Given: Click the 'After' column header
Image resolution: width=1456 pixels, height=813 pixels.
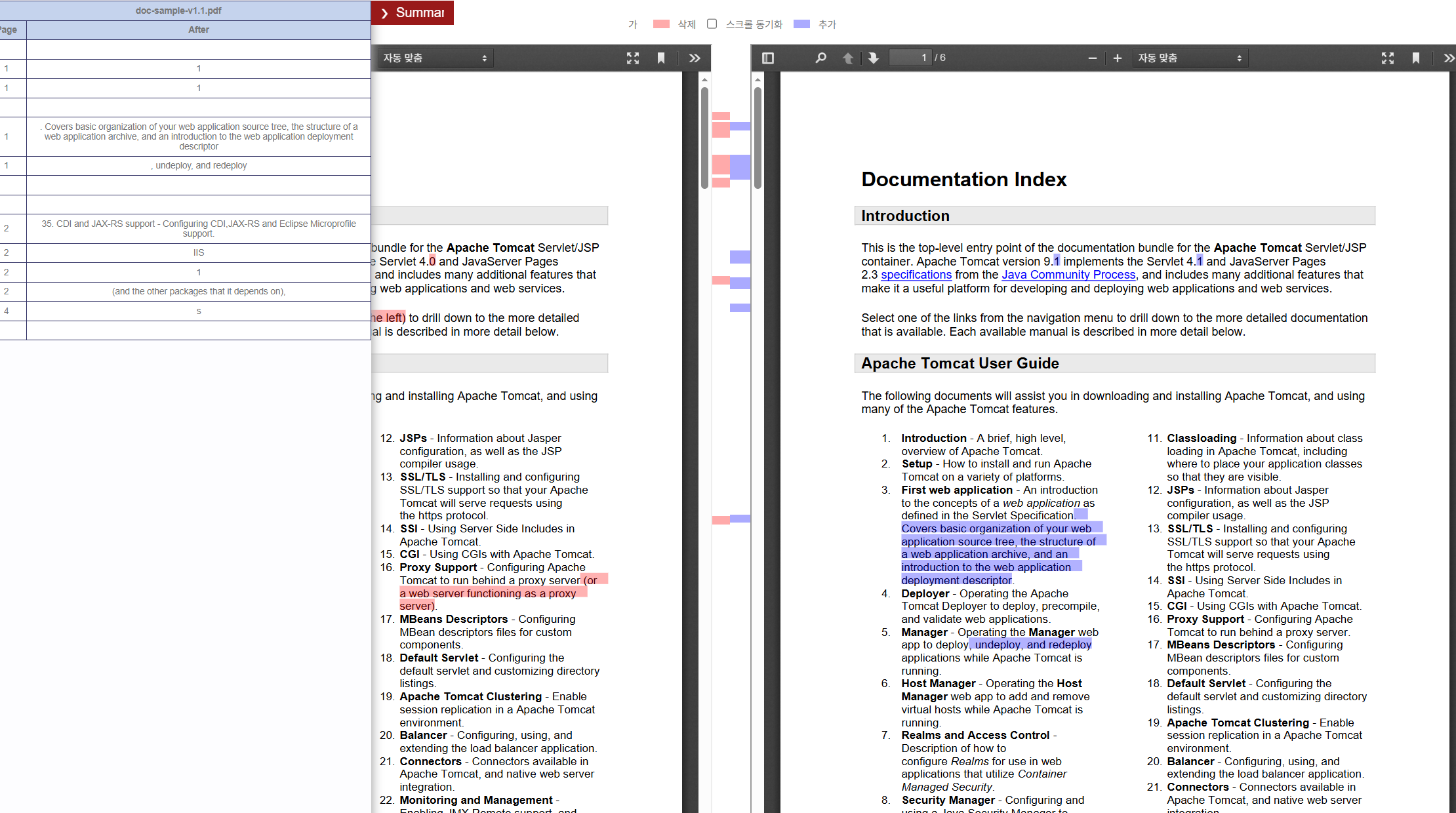Looking at the screenshot, I should (x=199, y=30).
